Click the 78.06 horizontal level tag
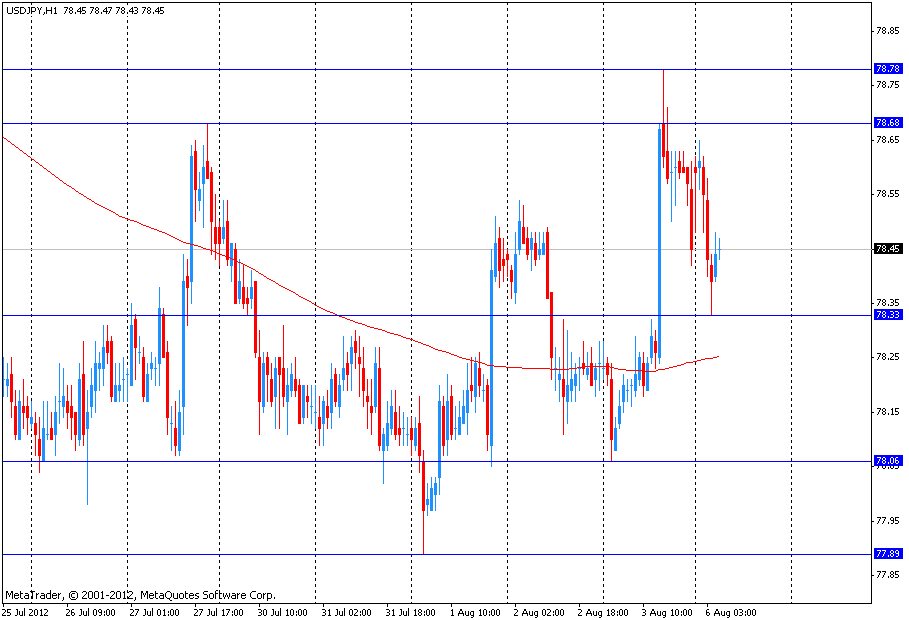Screen dimensions: 909x620 pos(888,461)
